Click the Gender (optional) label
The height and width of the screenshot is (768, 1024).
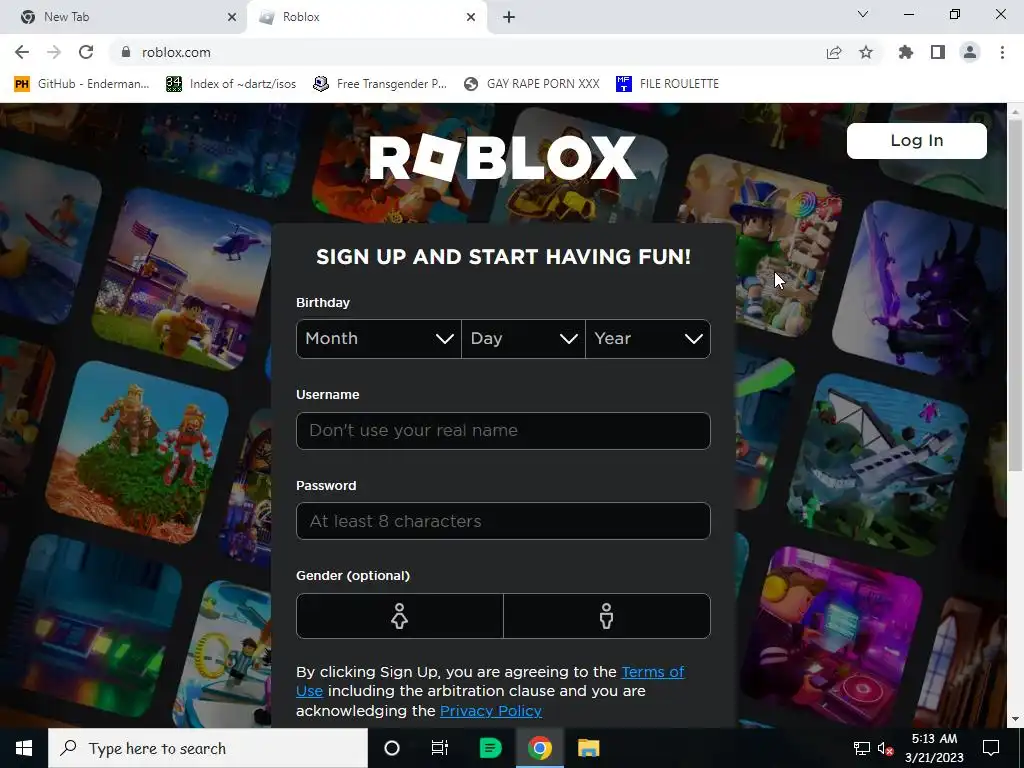(x=353, y=575)
